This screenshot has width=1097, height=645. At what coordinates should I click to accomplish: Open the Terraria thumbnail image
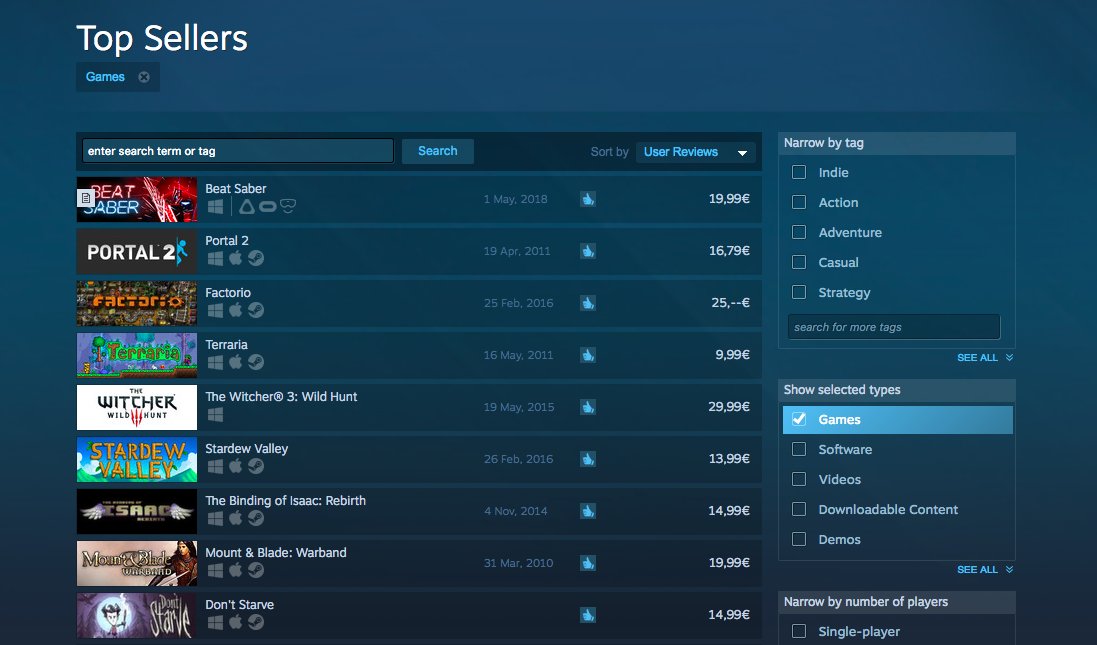click(136, 355)
